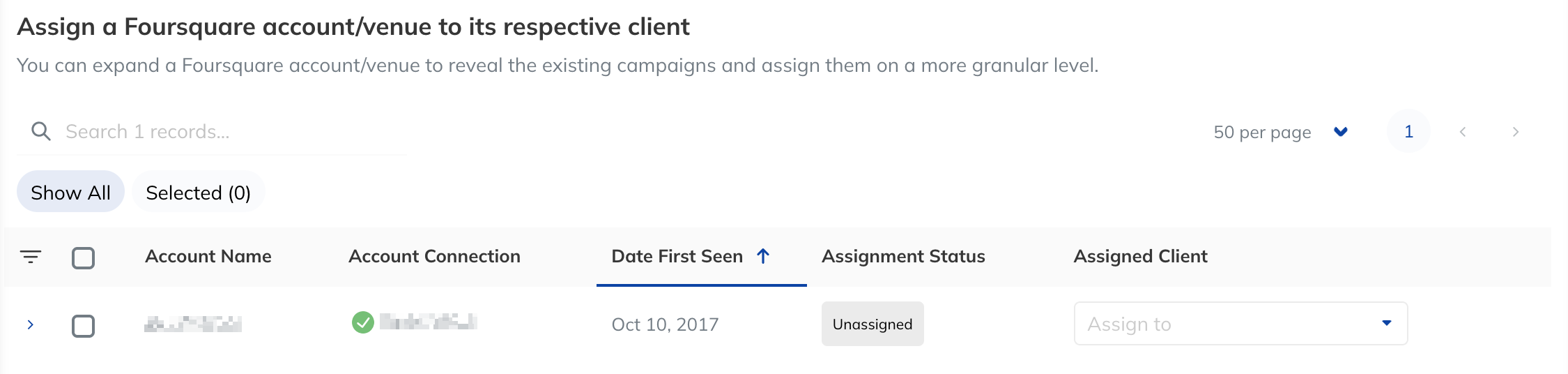Click the Unassigned status badge
This screenshot has width=1568, height=374.
point(873,324)
